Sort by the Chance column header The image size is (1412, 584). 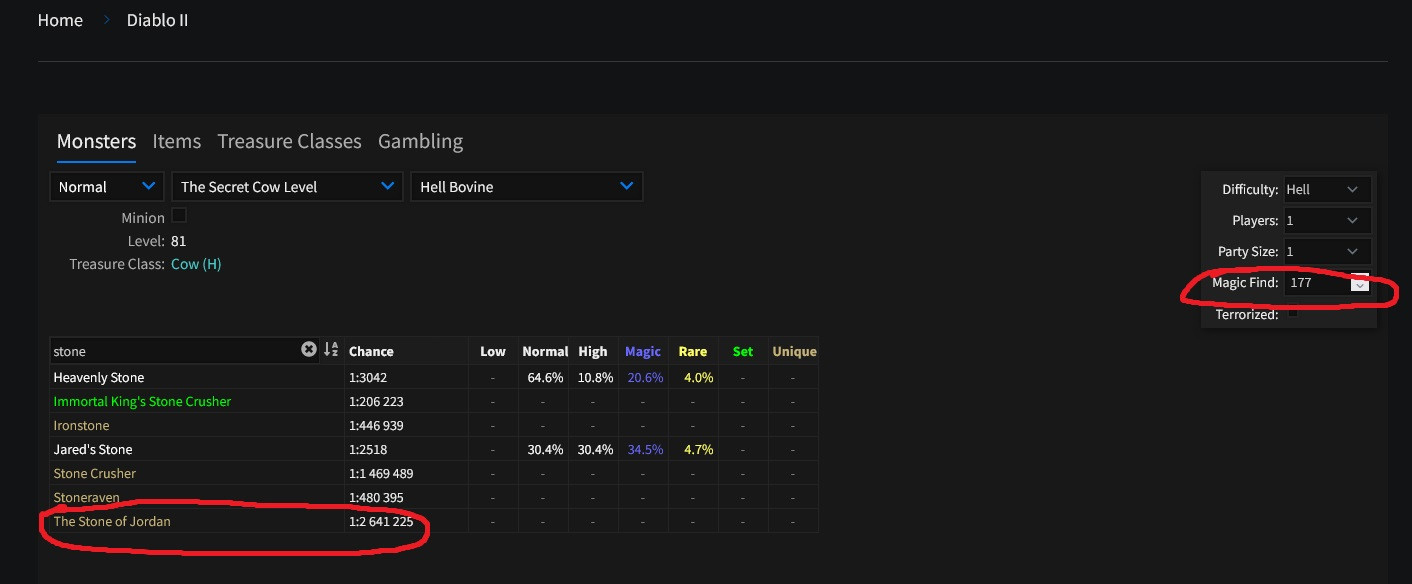point(371,351)
